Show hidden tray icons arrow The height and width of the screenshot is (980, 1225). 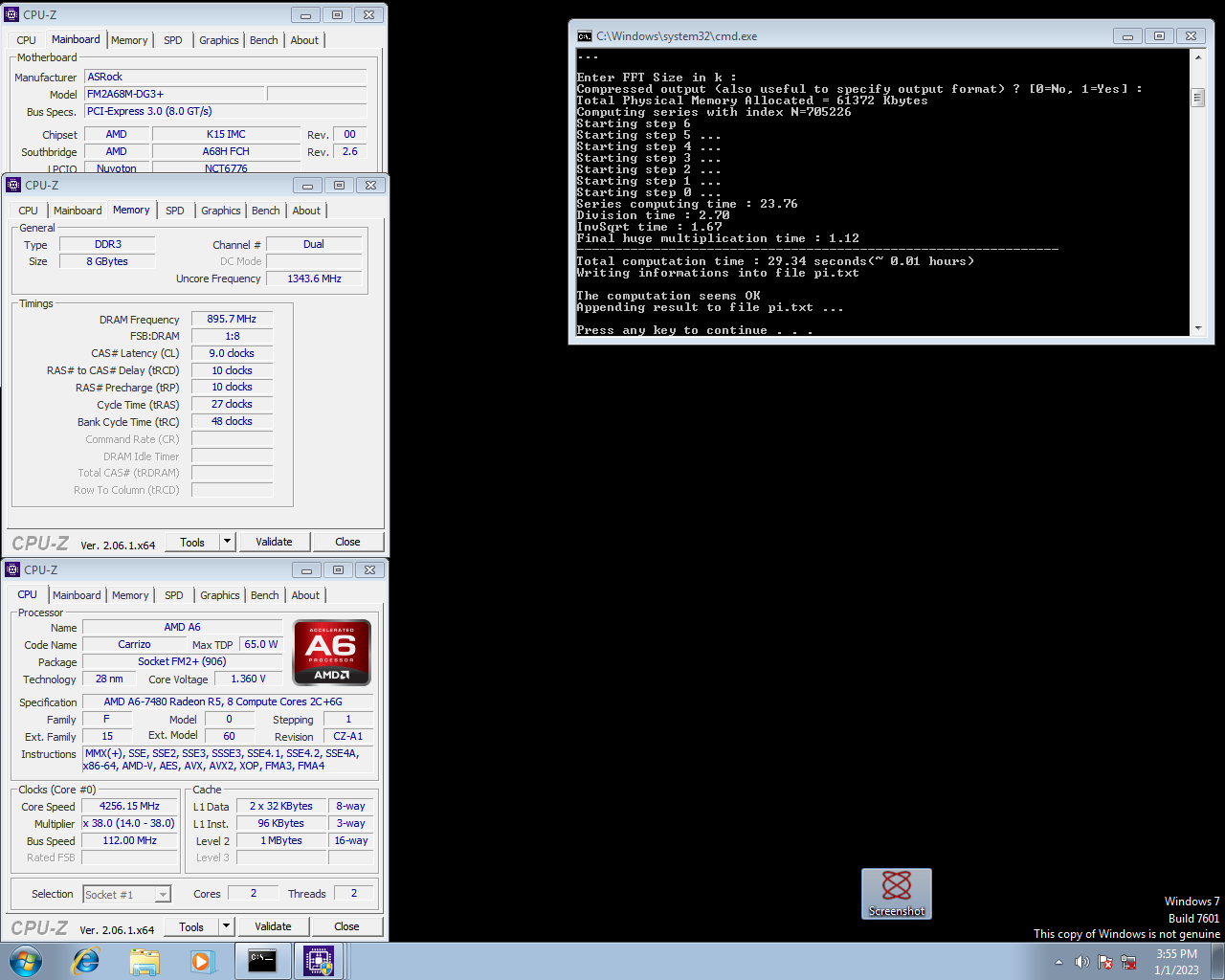point(1058,962)
